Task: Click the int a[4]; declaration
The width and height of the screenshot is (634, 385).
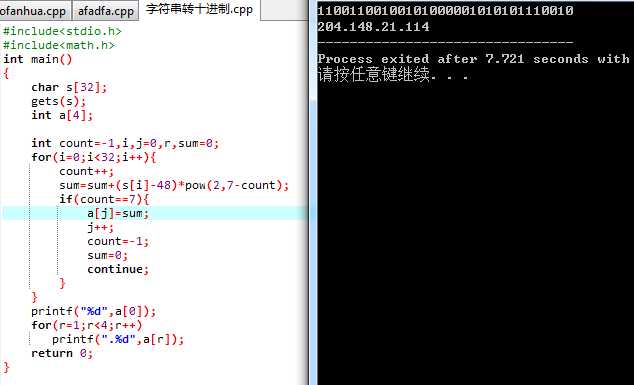Action: pyautogui.click(x=62, y=115)
